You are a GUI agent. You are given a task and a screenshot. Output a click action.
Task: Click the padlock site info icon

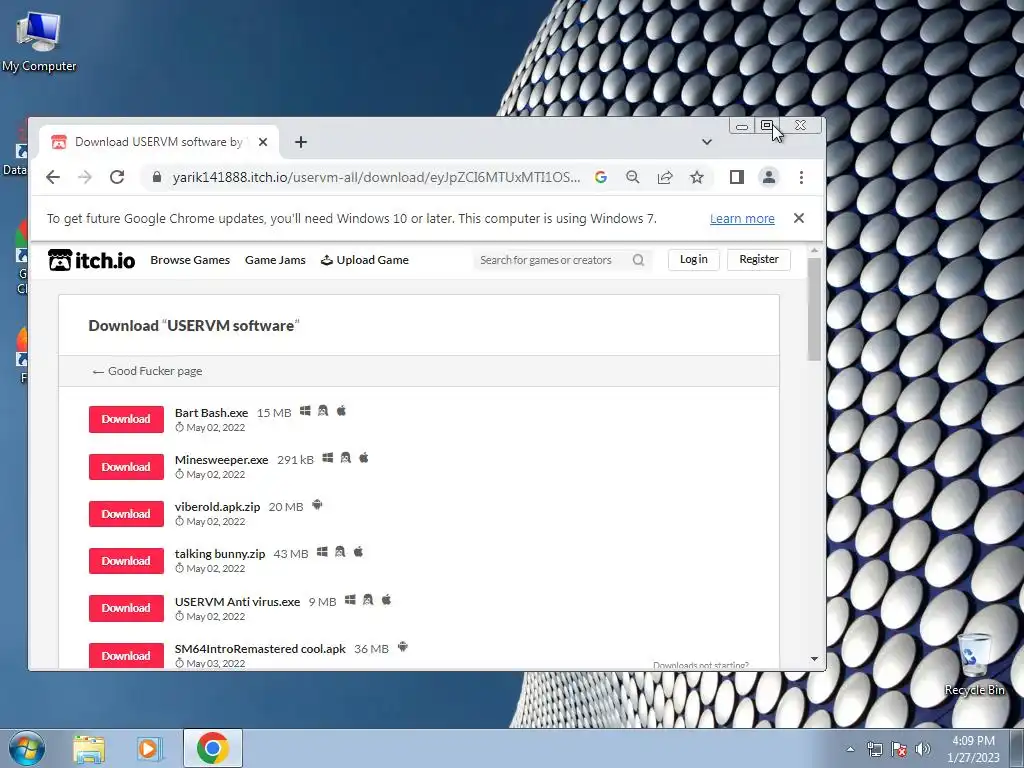(156, 177)
